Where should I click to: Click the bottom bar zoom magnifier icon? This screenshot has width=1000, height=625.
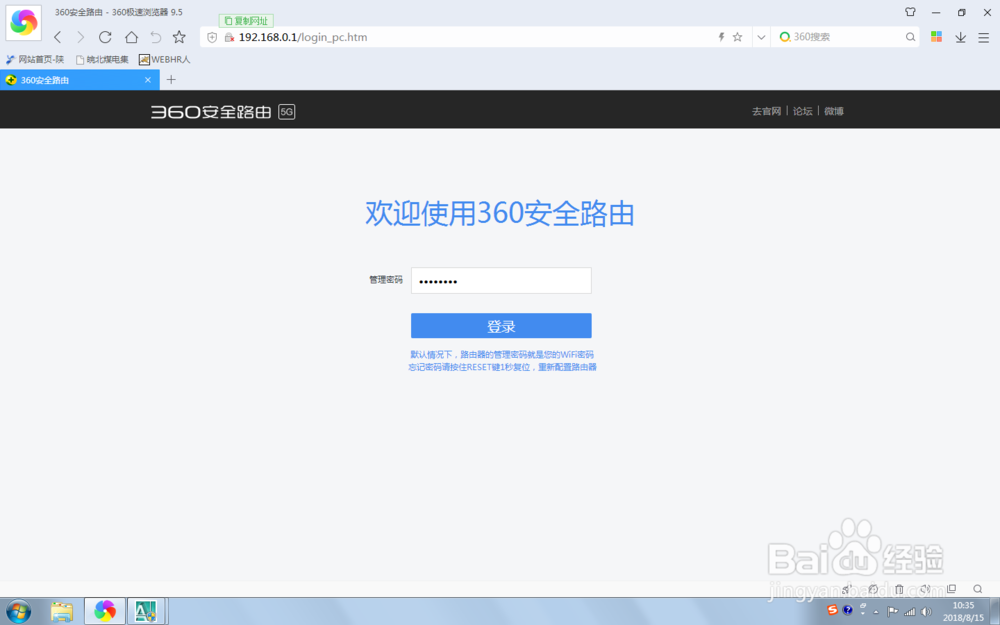(x=978, y=589)
